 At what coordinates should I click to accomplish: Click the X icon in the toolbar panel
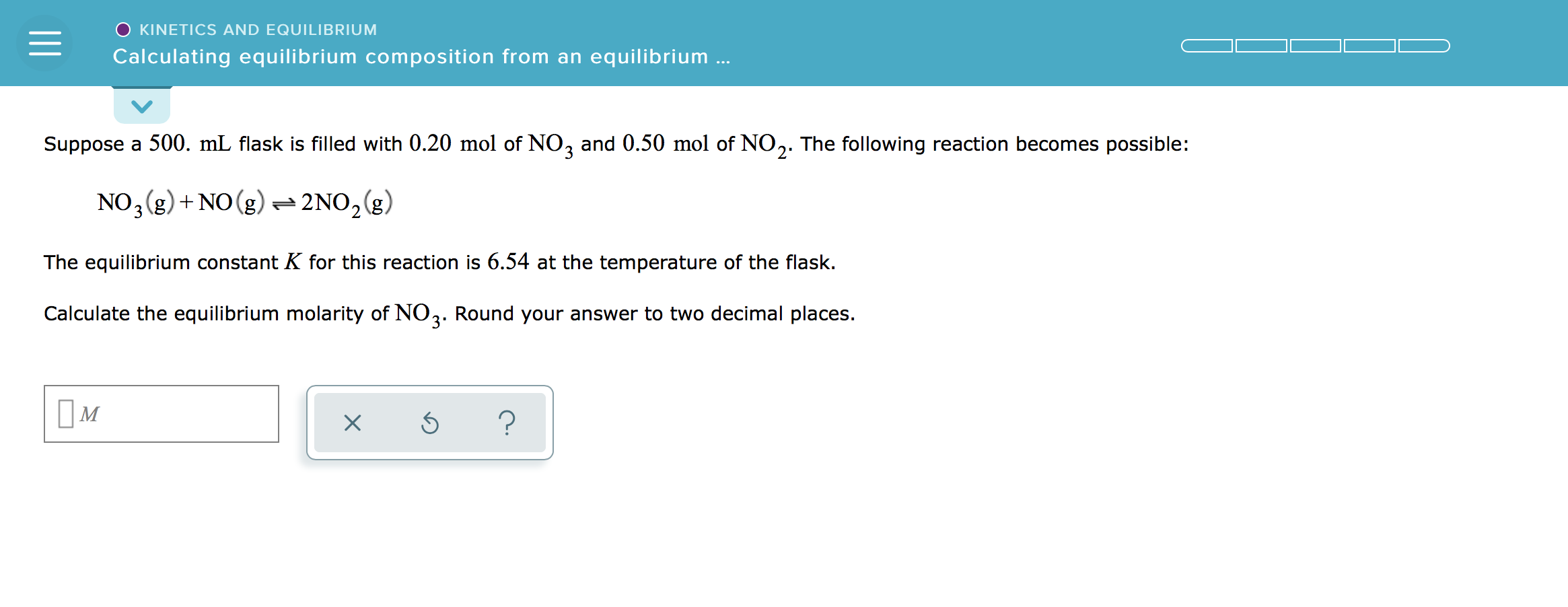tap(353, 422)
